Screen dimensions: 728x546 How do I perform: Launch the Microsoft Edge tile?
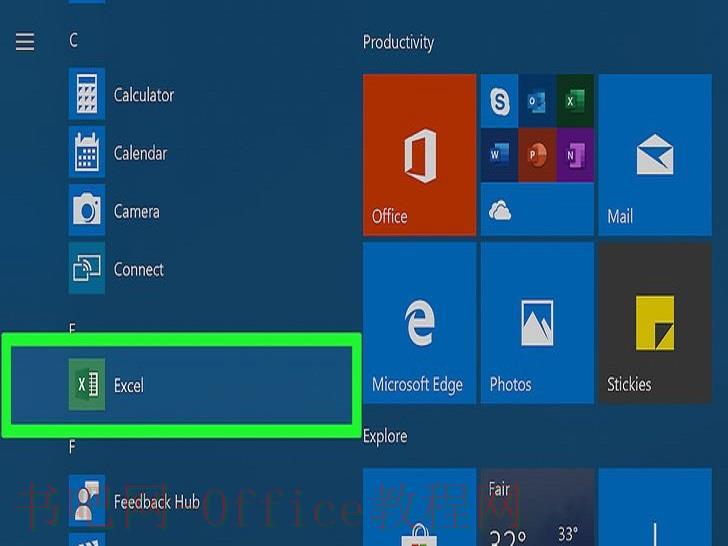click(x=420, y=323)
